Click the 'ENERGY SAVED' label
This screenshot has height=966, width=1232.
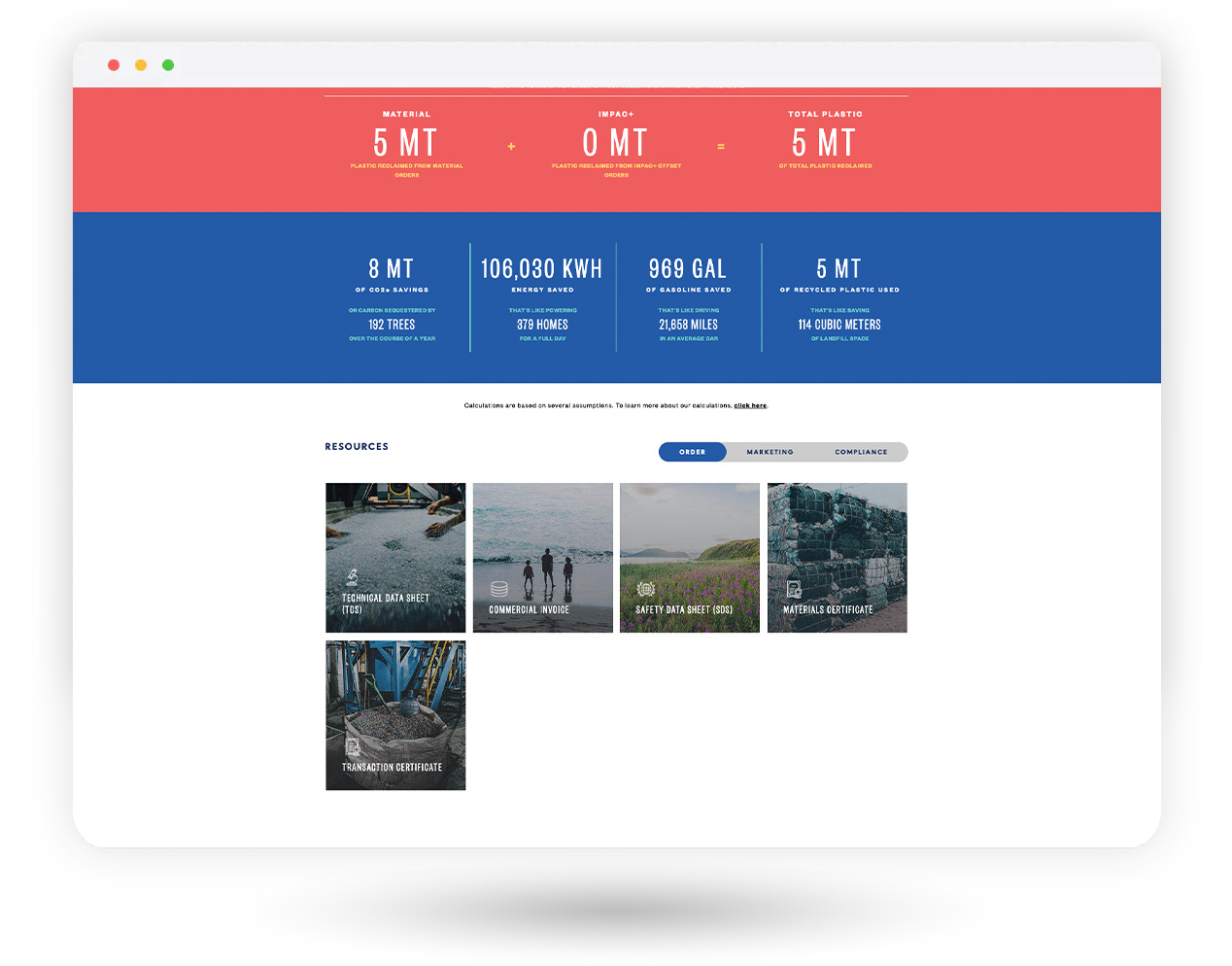tap(542, 290)
